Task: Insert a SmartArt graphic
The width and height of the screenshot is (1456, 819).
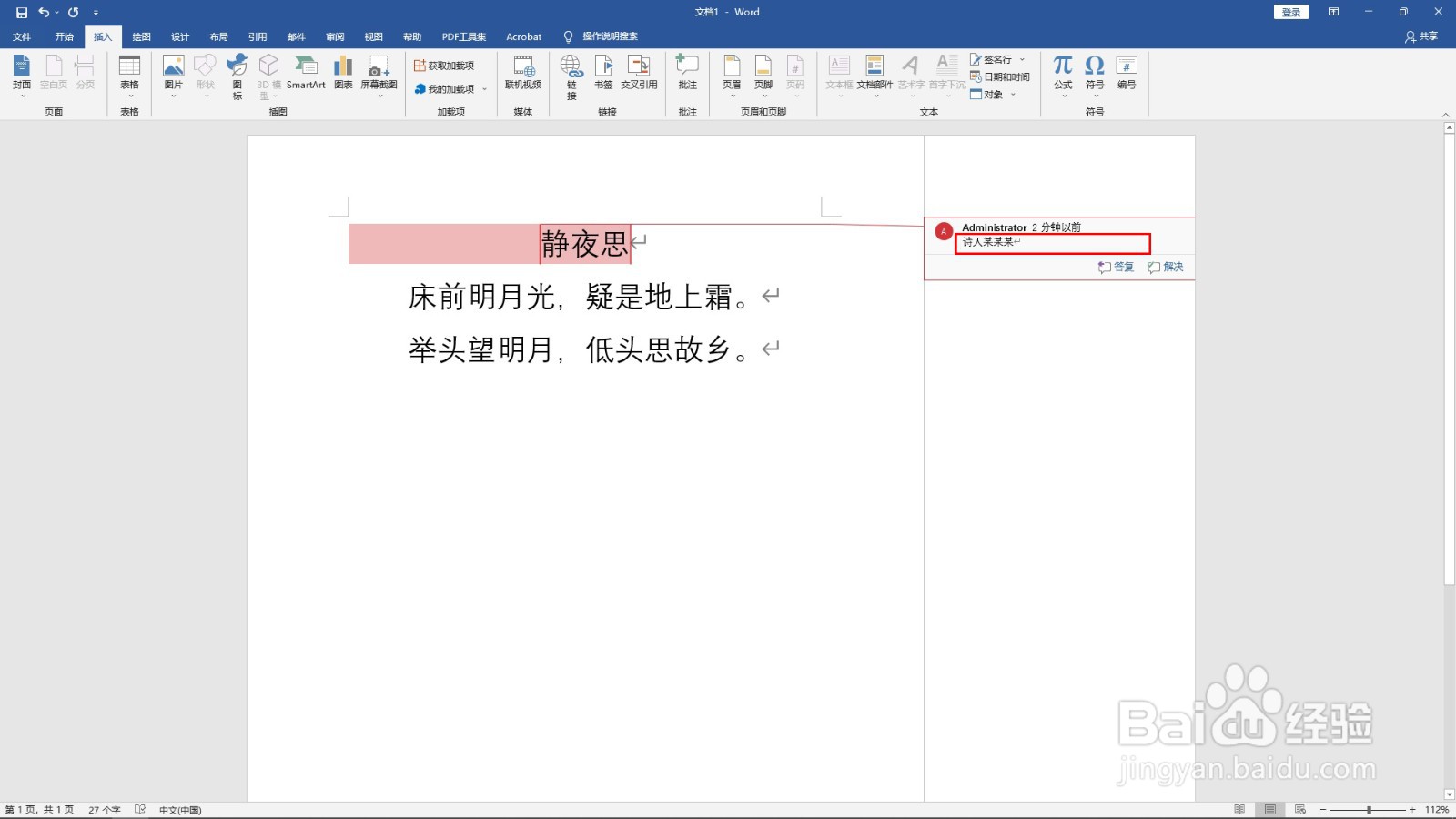Action: (x=306, y=73)
